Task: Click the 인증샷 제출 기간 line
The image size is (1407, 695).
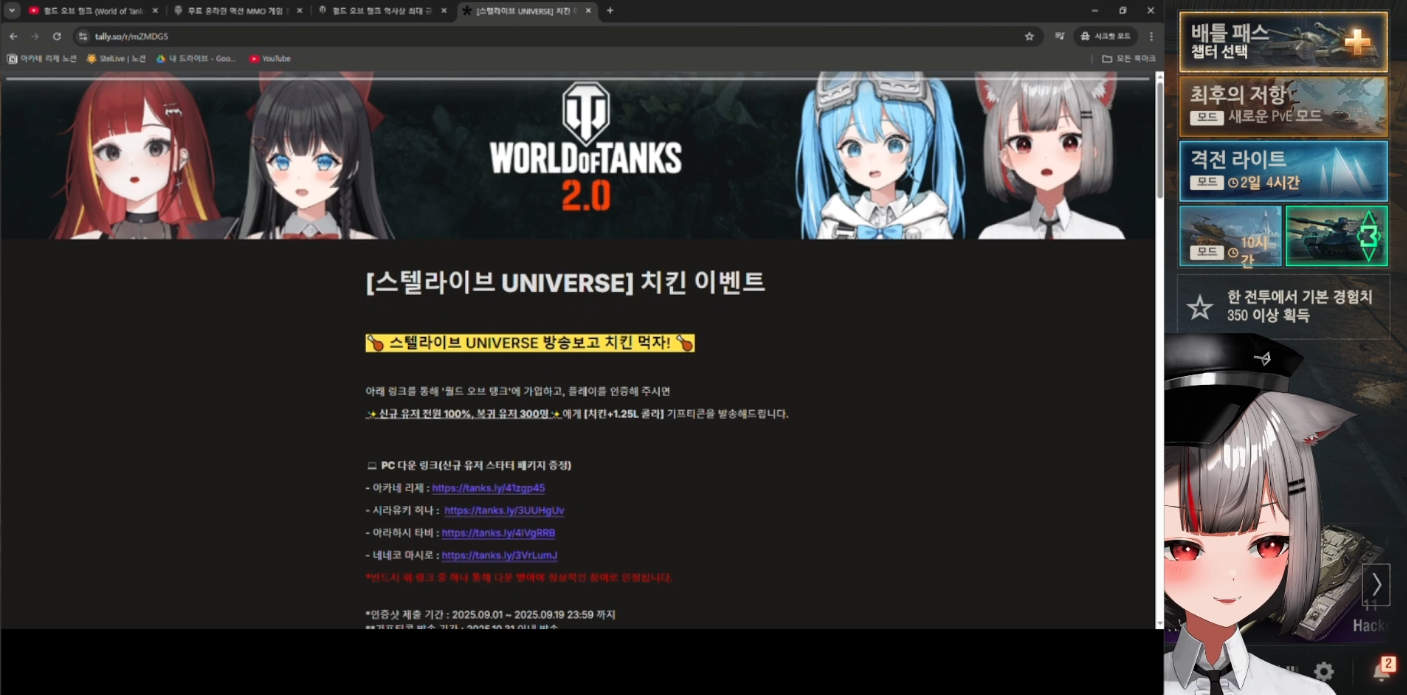Action: 491,614
